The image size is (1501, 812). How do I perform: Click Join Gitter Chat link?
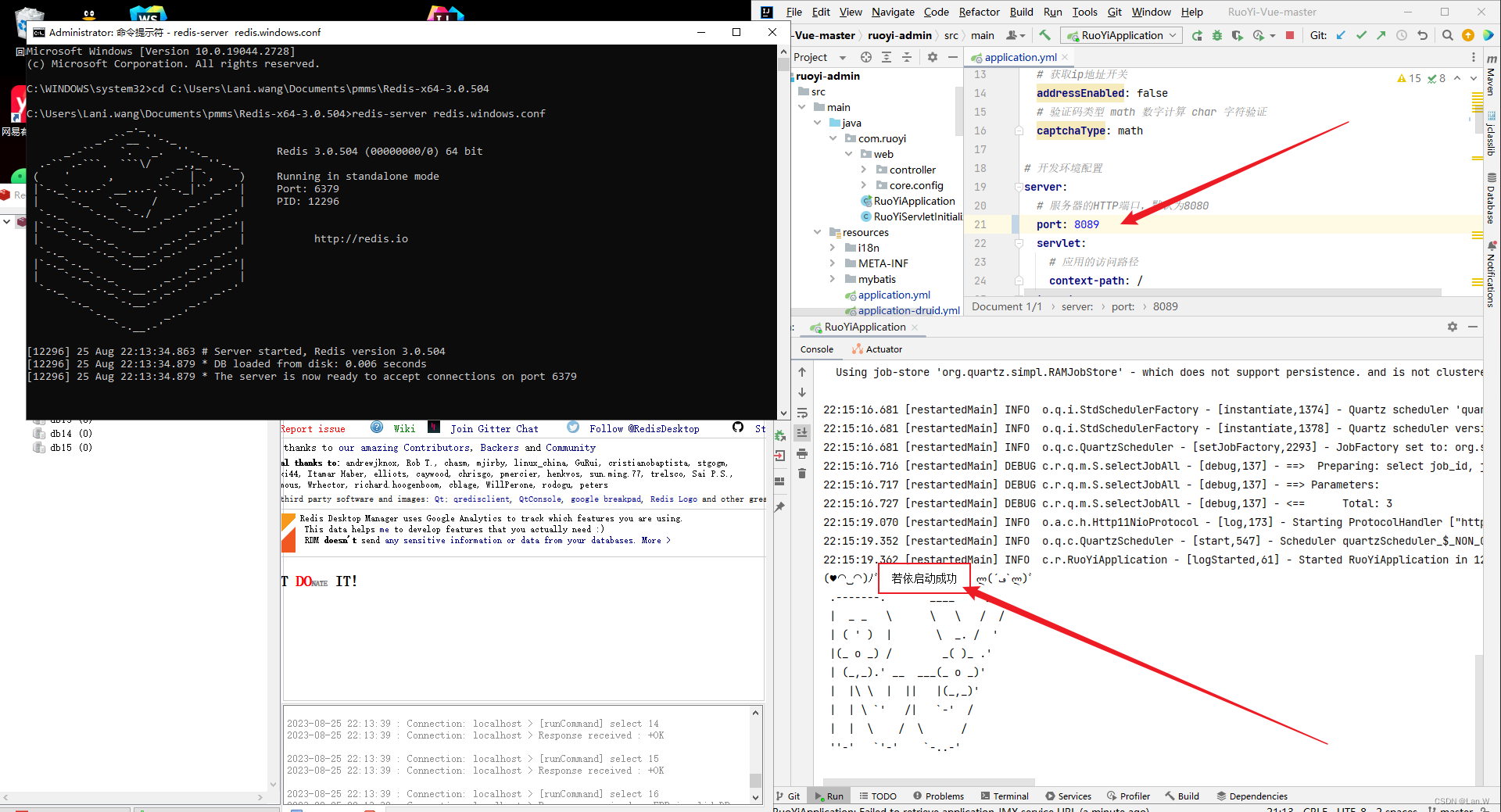[x=494, y=428]
